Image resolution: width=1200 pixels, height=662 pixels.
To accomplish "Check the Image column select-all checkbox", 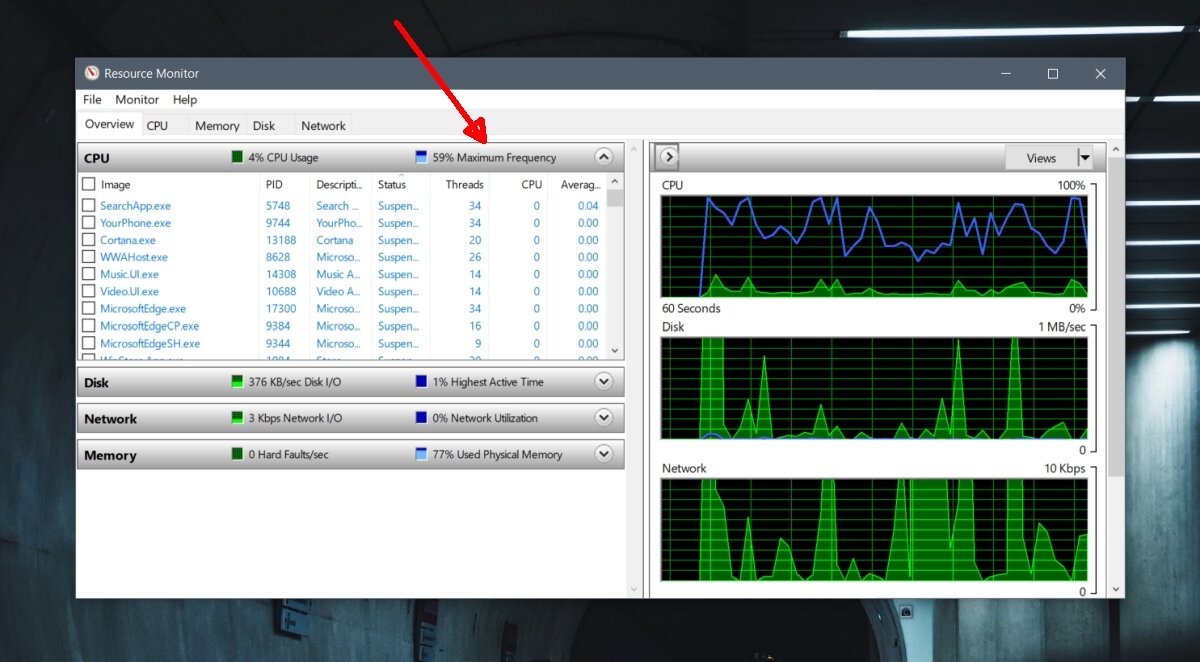I will click(x=89, y=184).
